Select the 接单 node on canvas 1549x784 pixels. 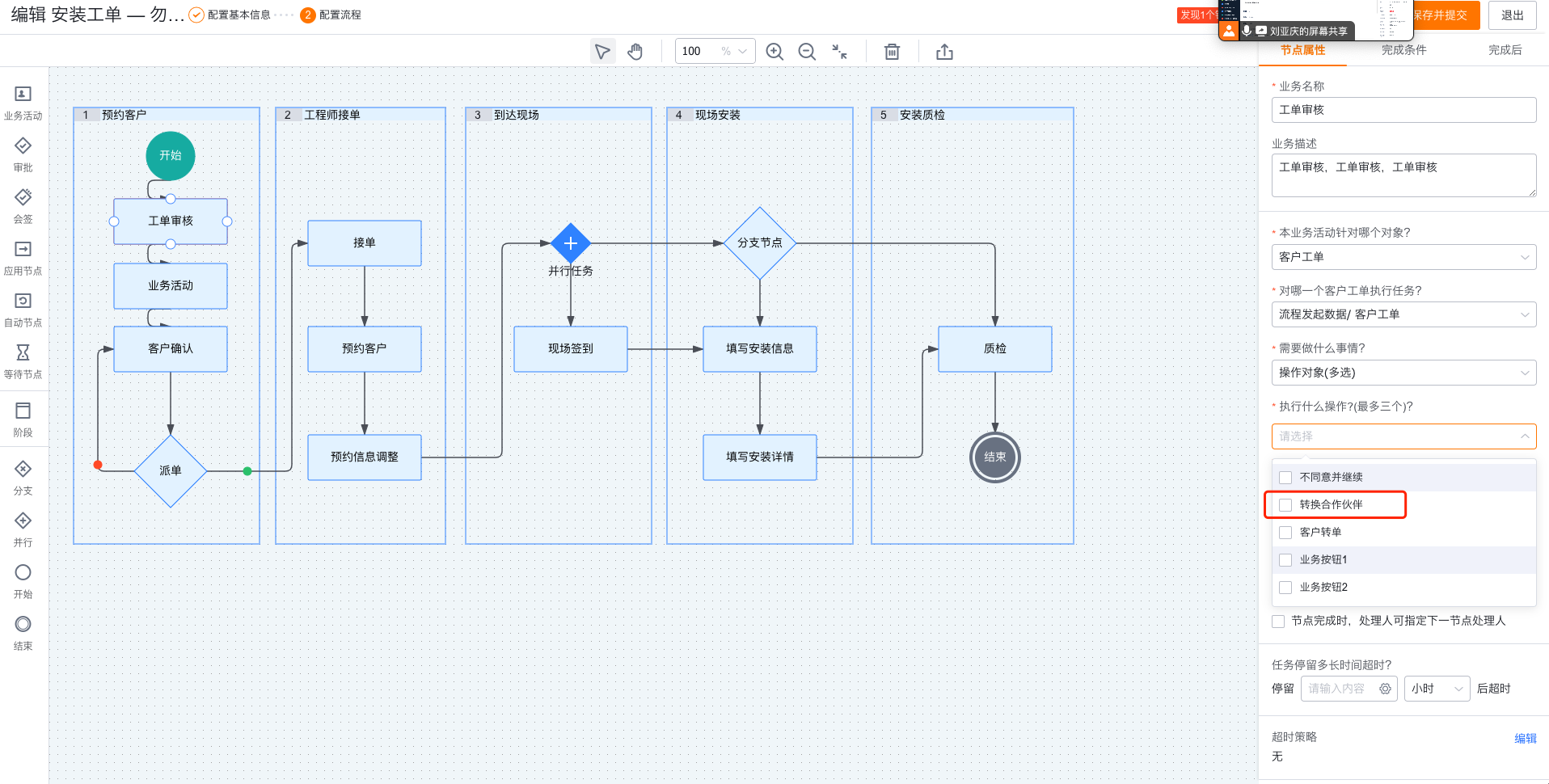tap(365, 243)
